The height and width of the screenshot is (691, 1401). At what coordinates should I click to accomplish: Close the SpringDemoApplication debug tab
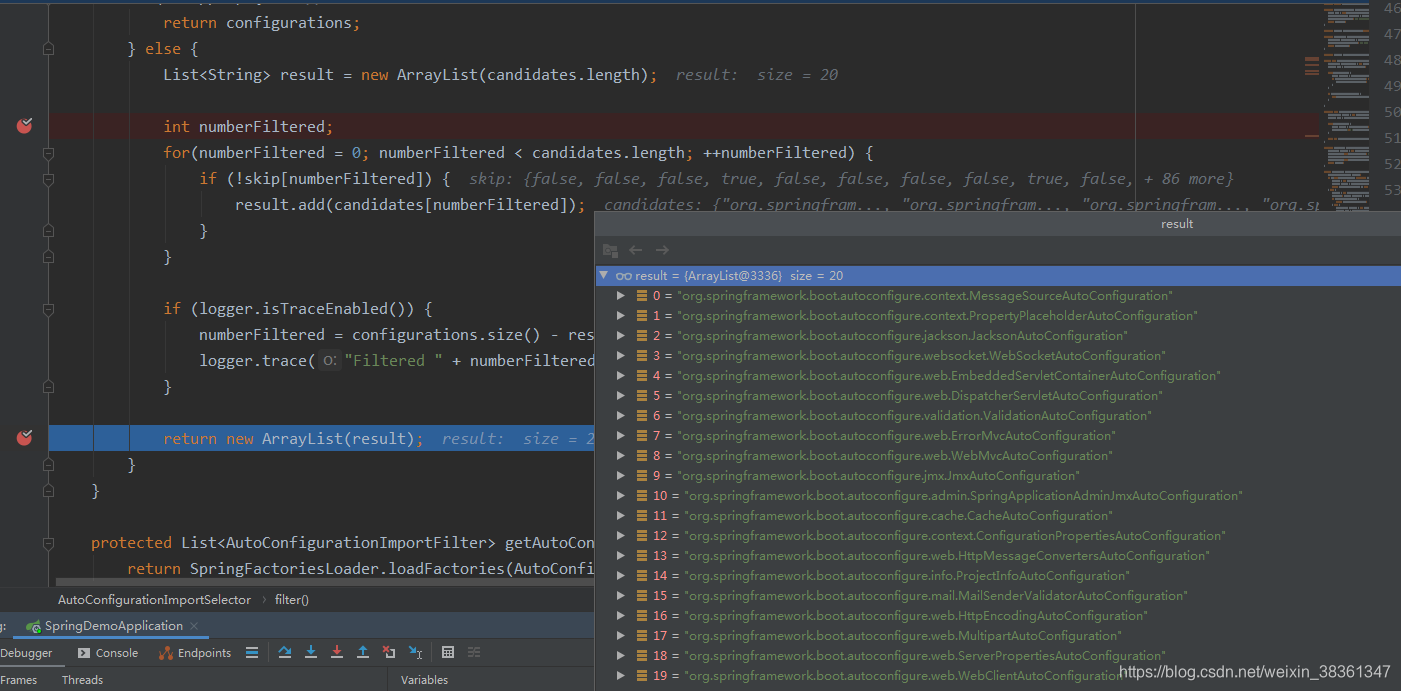(x=195, y=626)
